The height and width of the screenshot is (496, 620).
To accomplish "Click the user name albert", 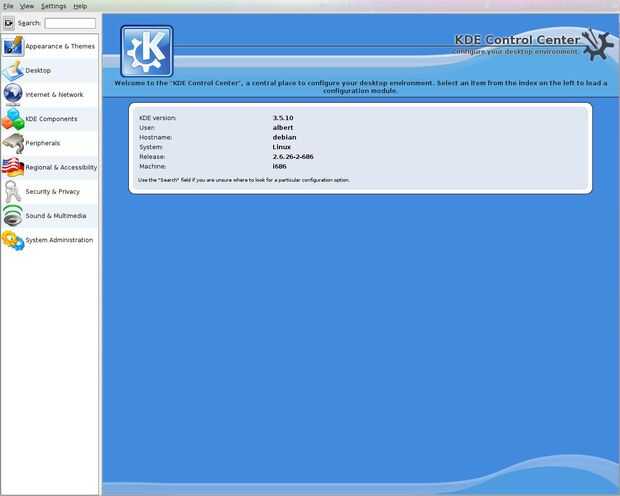I will tap(283, 127).
